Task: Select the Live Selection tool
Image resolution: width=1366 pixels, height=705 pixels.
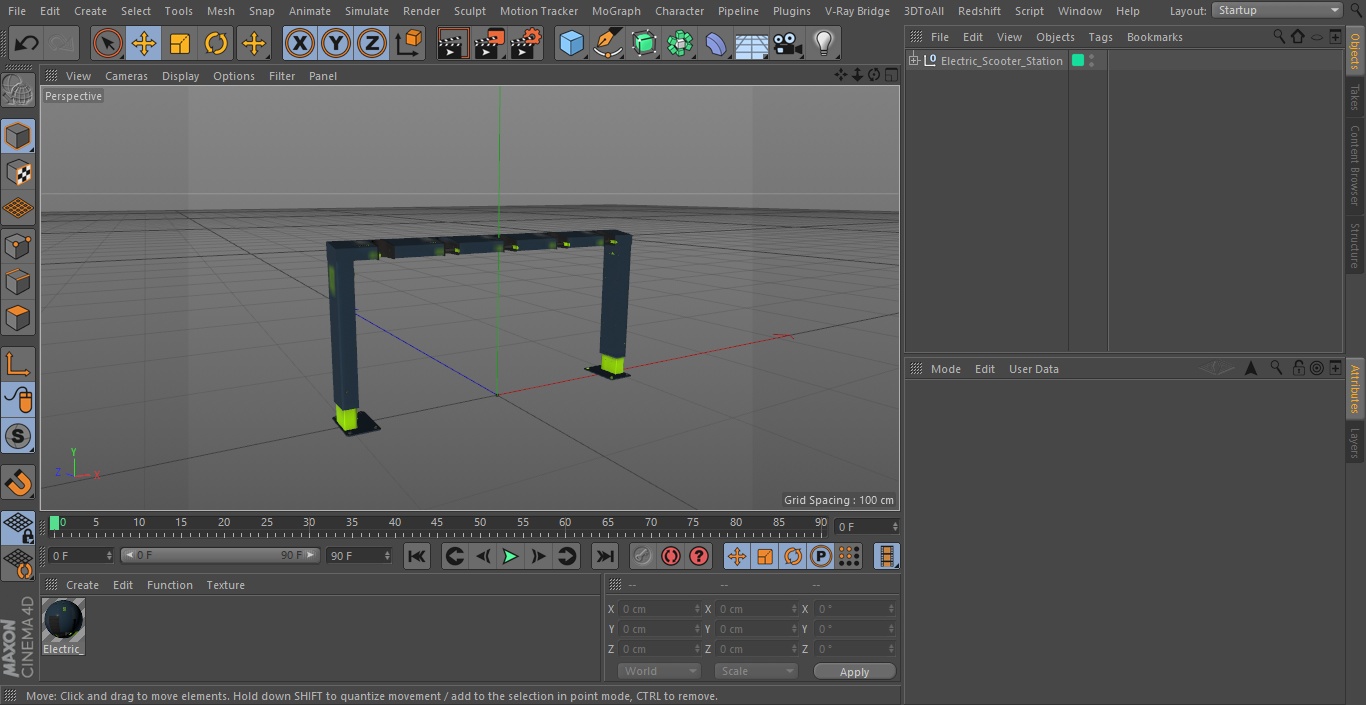Action: point(107,43)
